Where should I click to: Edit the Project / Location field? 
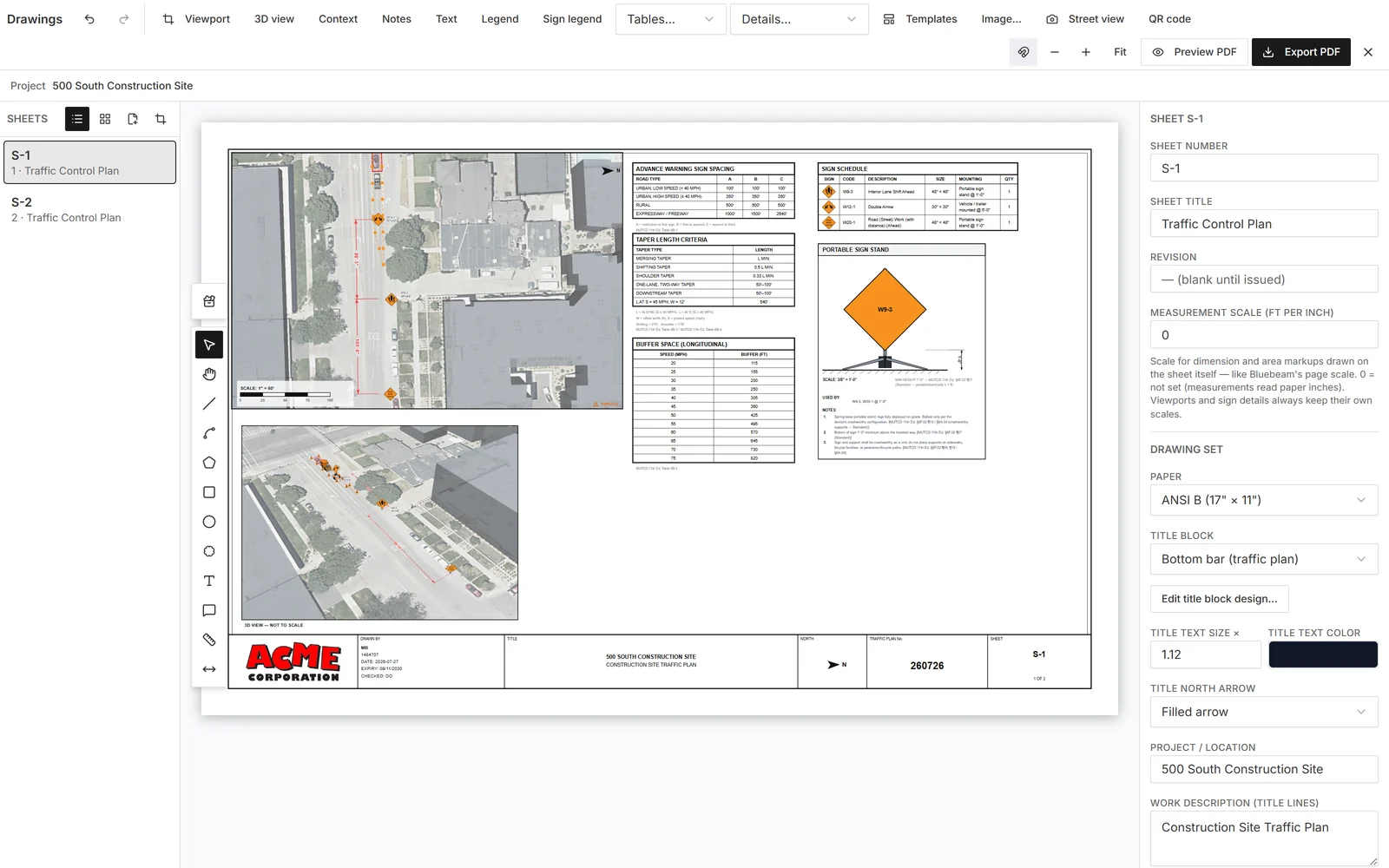tap(1264, 769)
